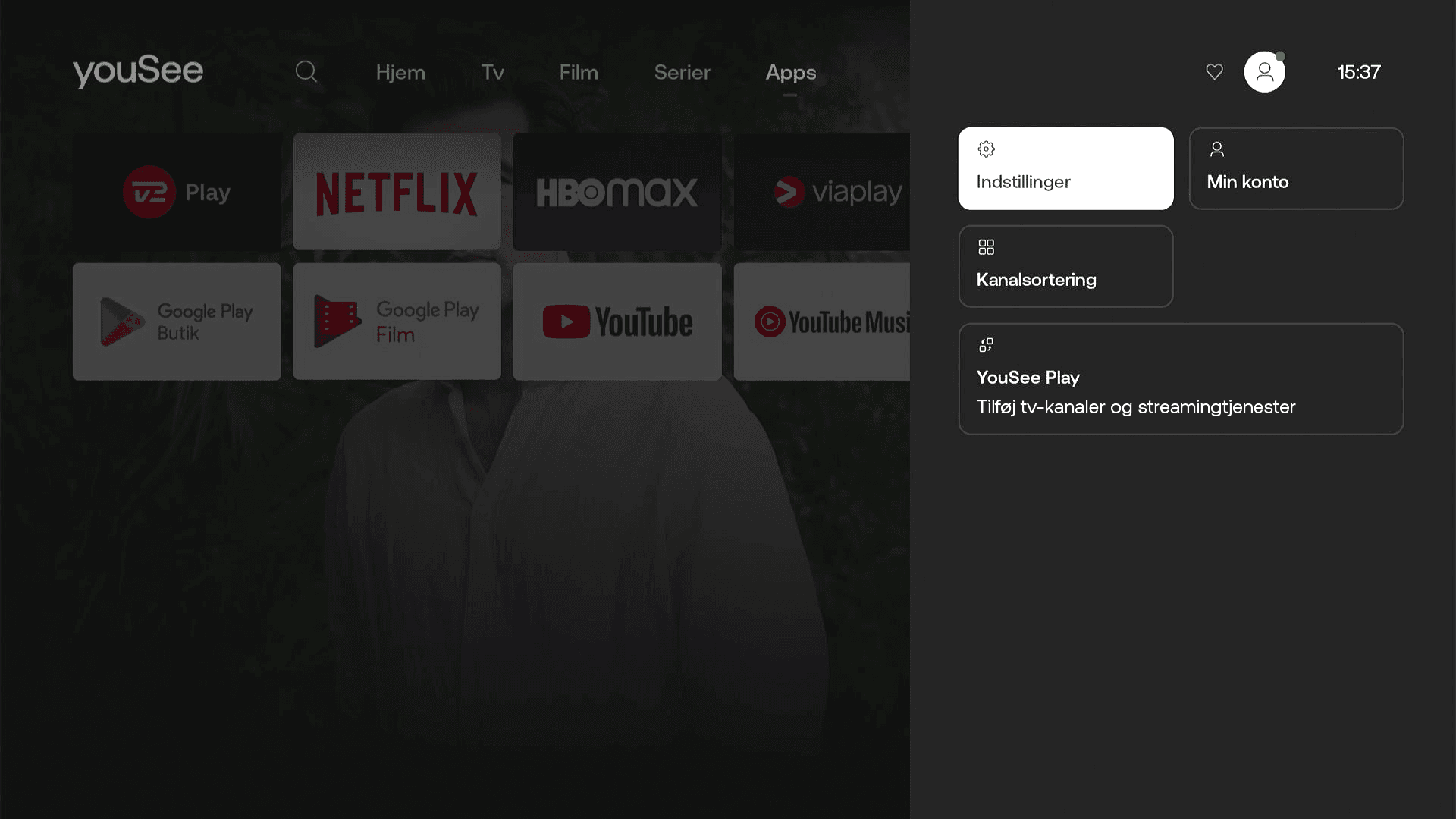Switch to the Tv tab
The height and width of the screenshot is (819, 1456).
pos(492,73)
